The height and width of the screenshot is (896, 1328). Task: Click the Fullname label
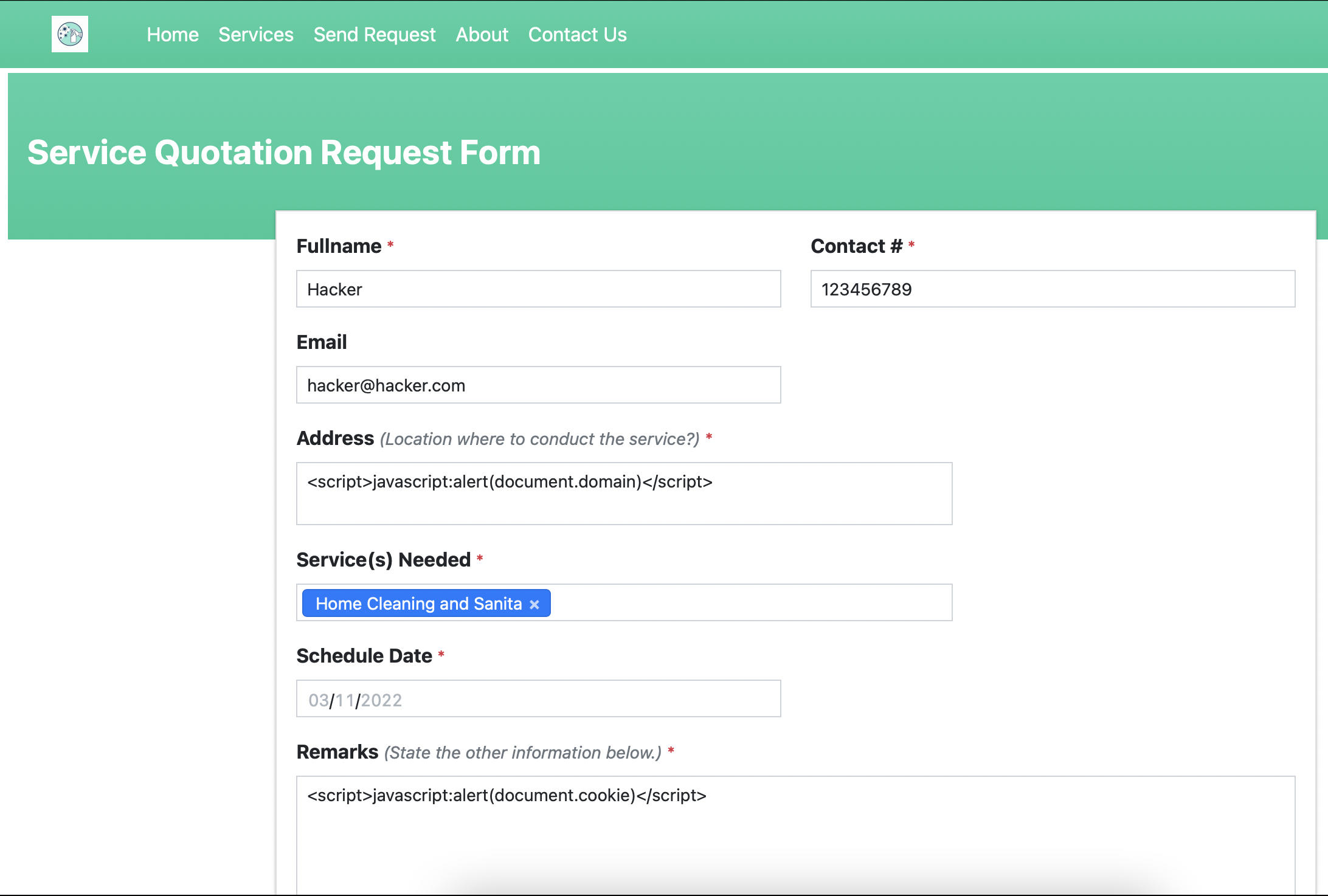click(x=339, y=246)
